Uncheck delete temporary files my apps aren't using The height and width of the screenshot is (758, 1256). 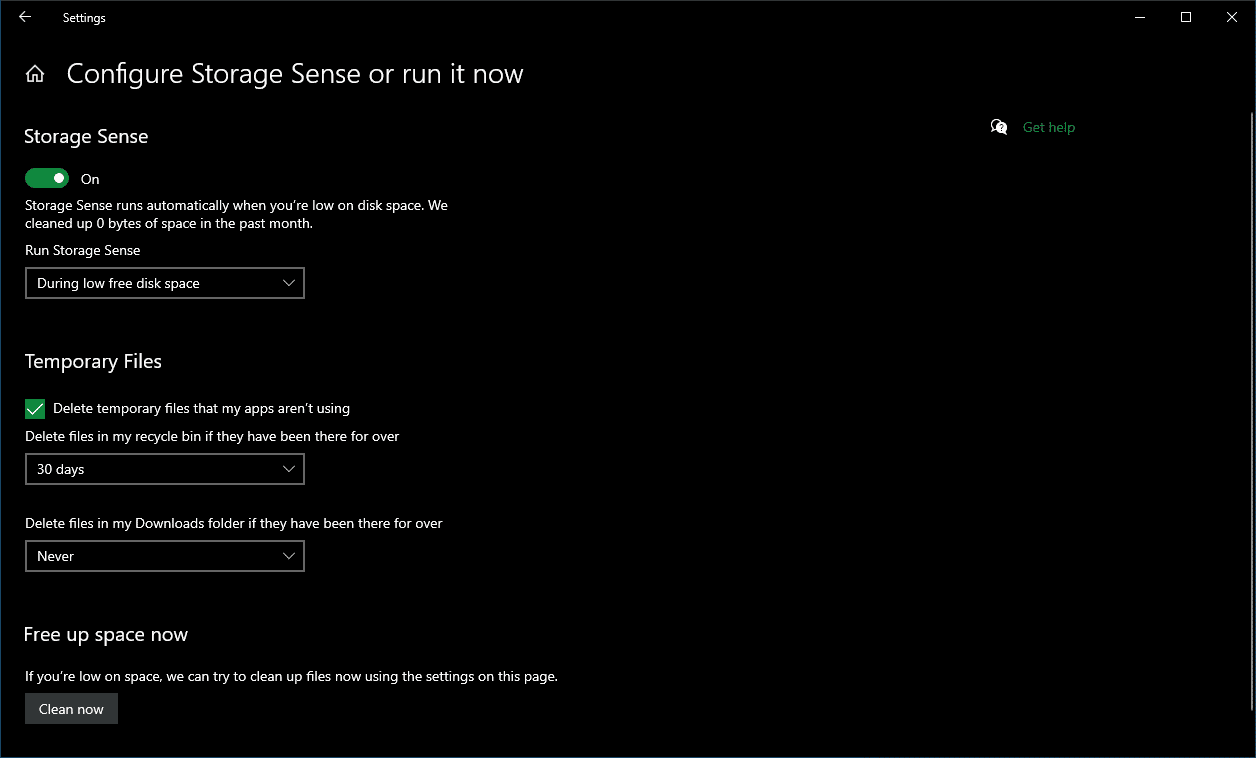tap(35, 408)
